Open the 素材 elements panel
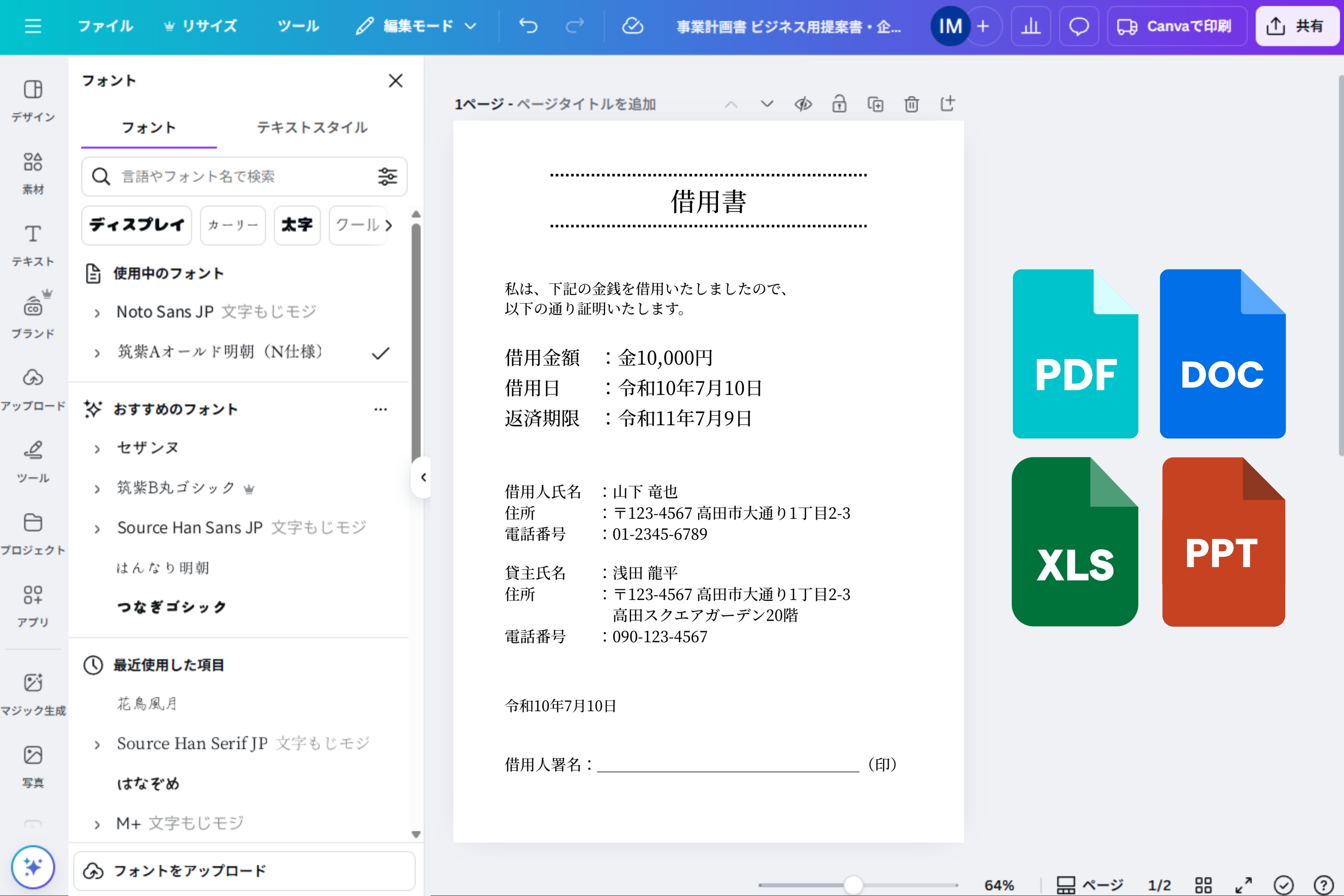1344x896 pixels. click(33, 173)
